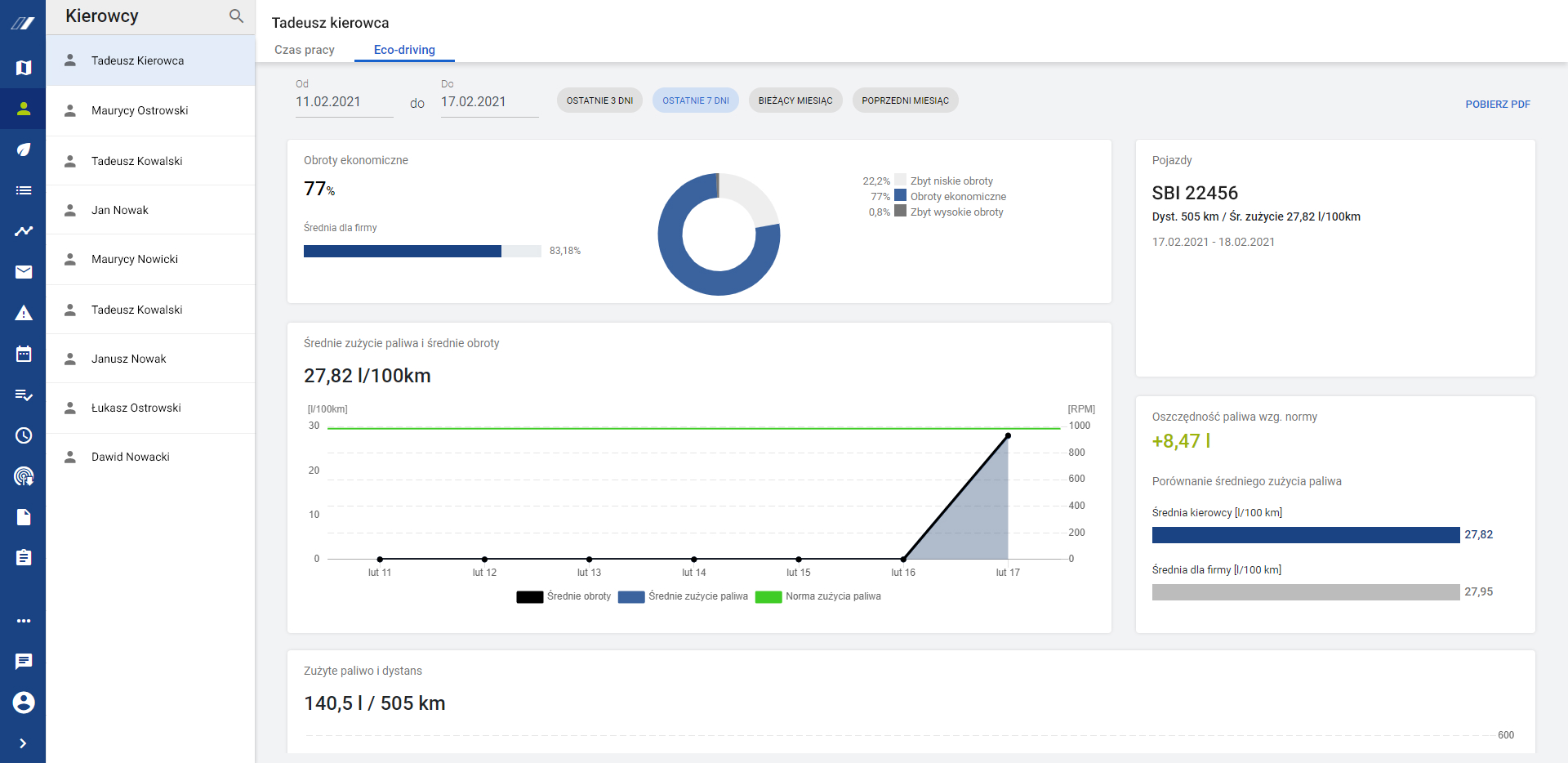Image resolution: width=1568 pixels, height=763 pixels.
Task: Open the map view icon in sidebar
Action: [24, 68]
